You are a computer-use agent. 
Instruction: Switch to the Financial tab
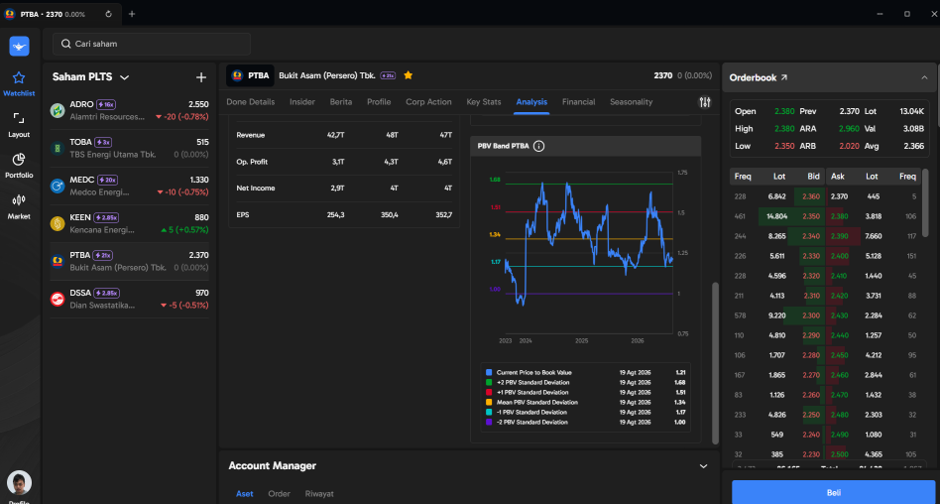[x=579, y=102]
